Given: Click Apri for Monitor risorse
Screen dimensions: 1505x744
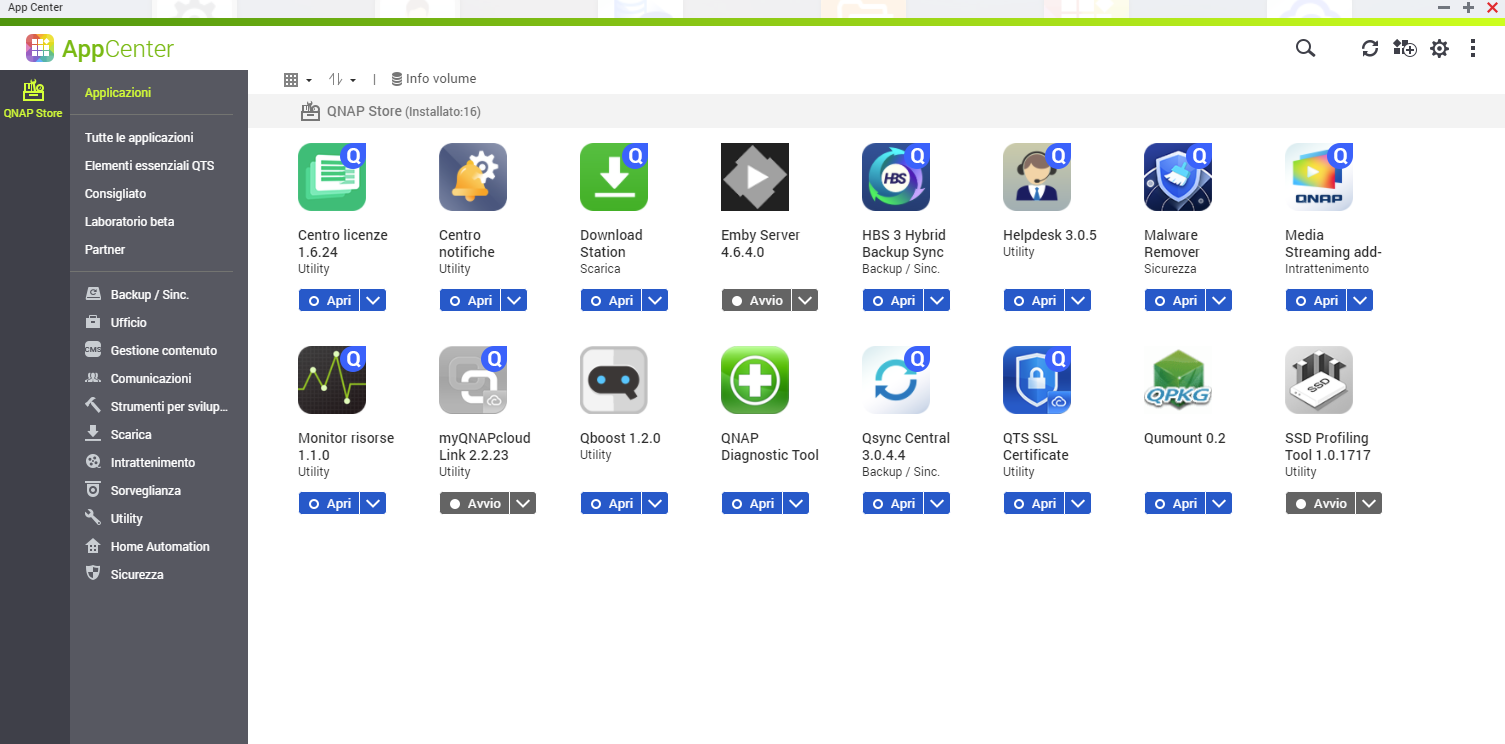Looking at the screenshot, I should point(329,503).
